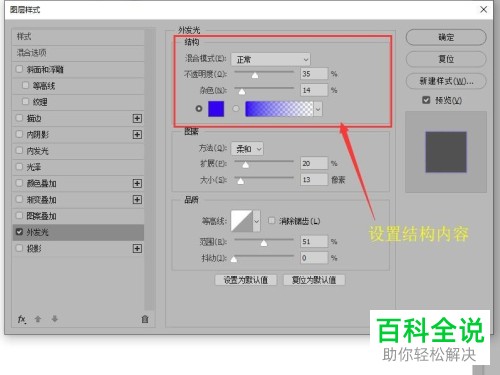Click the 新建样式 button

click(x=446, y=81)
